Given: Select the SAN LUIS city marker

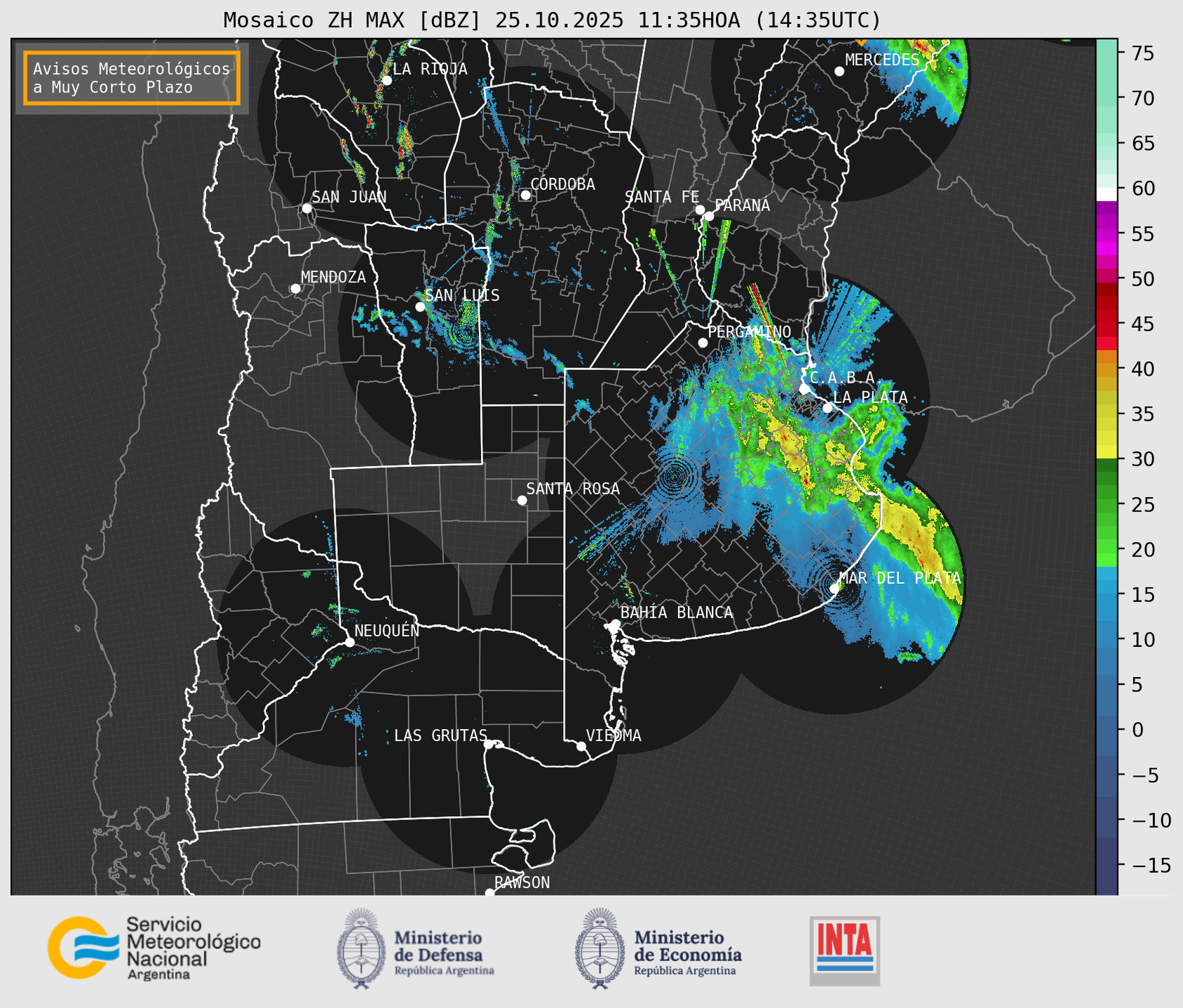Looking at the screenshot, I should [420, 307].
